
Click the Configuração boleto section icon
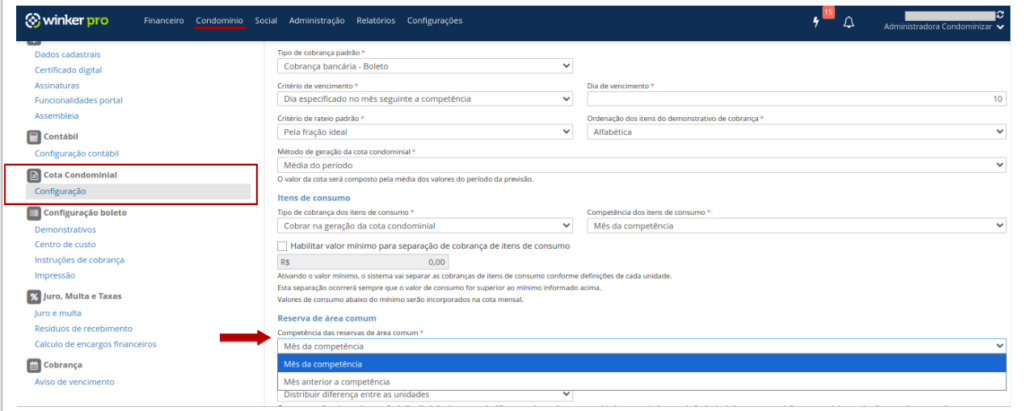pyautogui.click(x=33, y=213)
